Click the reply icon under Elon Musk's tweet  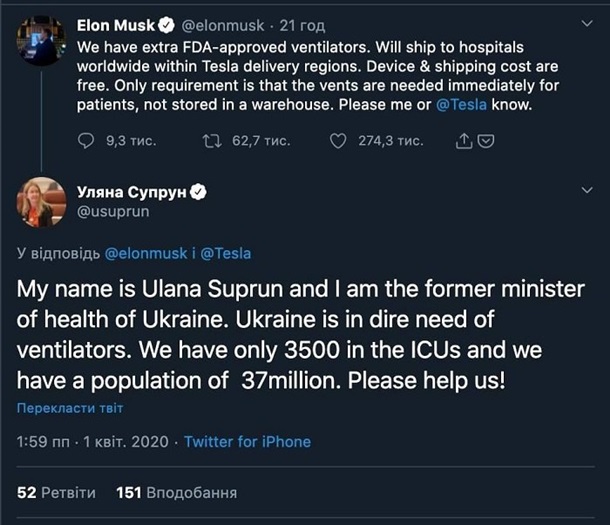(x=86, y=142)
